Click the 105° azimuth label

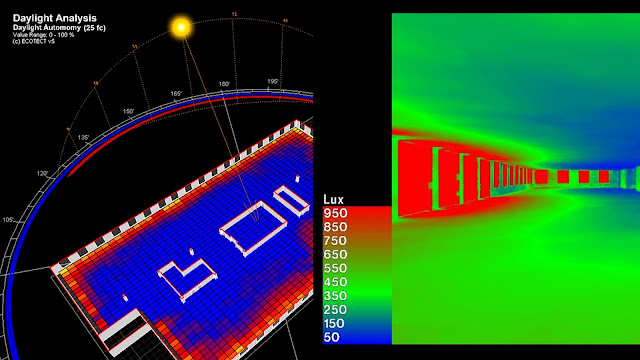coord(9,220)
